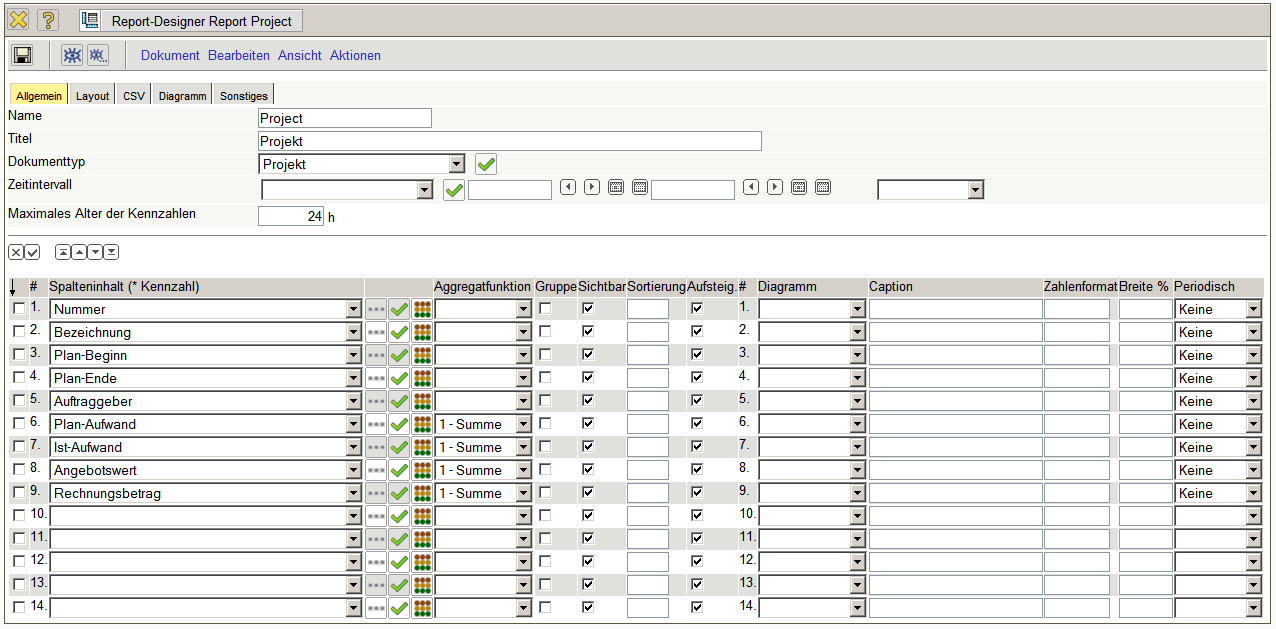Click the yellow X close icon
The image size is (1276, 629).
[x=18, y=20]
